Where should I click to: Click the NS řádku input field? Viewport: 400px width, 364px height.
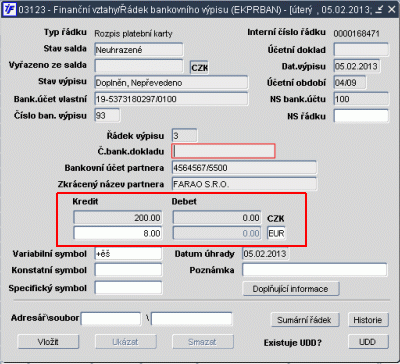[361, 116]
